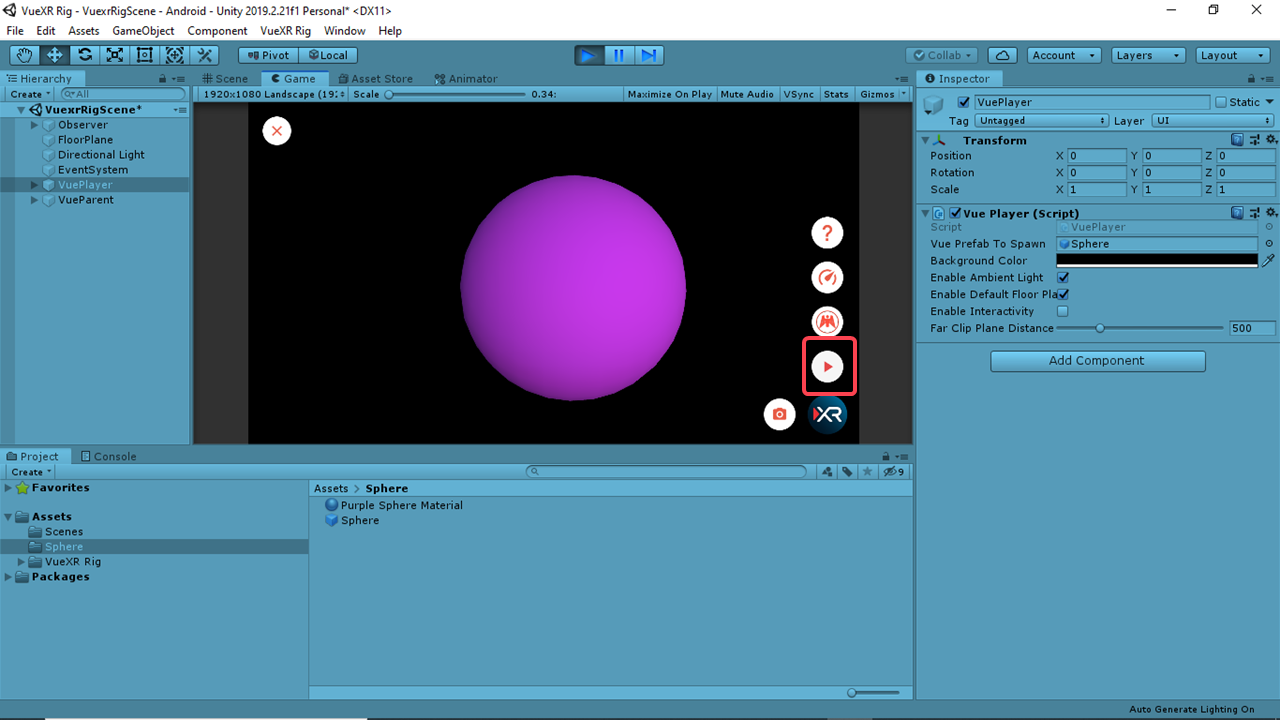
Task: Disable the Enable Ambient Light checkbox
Action: (1063, 278)
